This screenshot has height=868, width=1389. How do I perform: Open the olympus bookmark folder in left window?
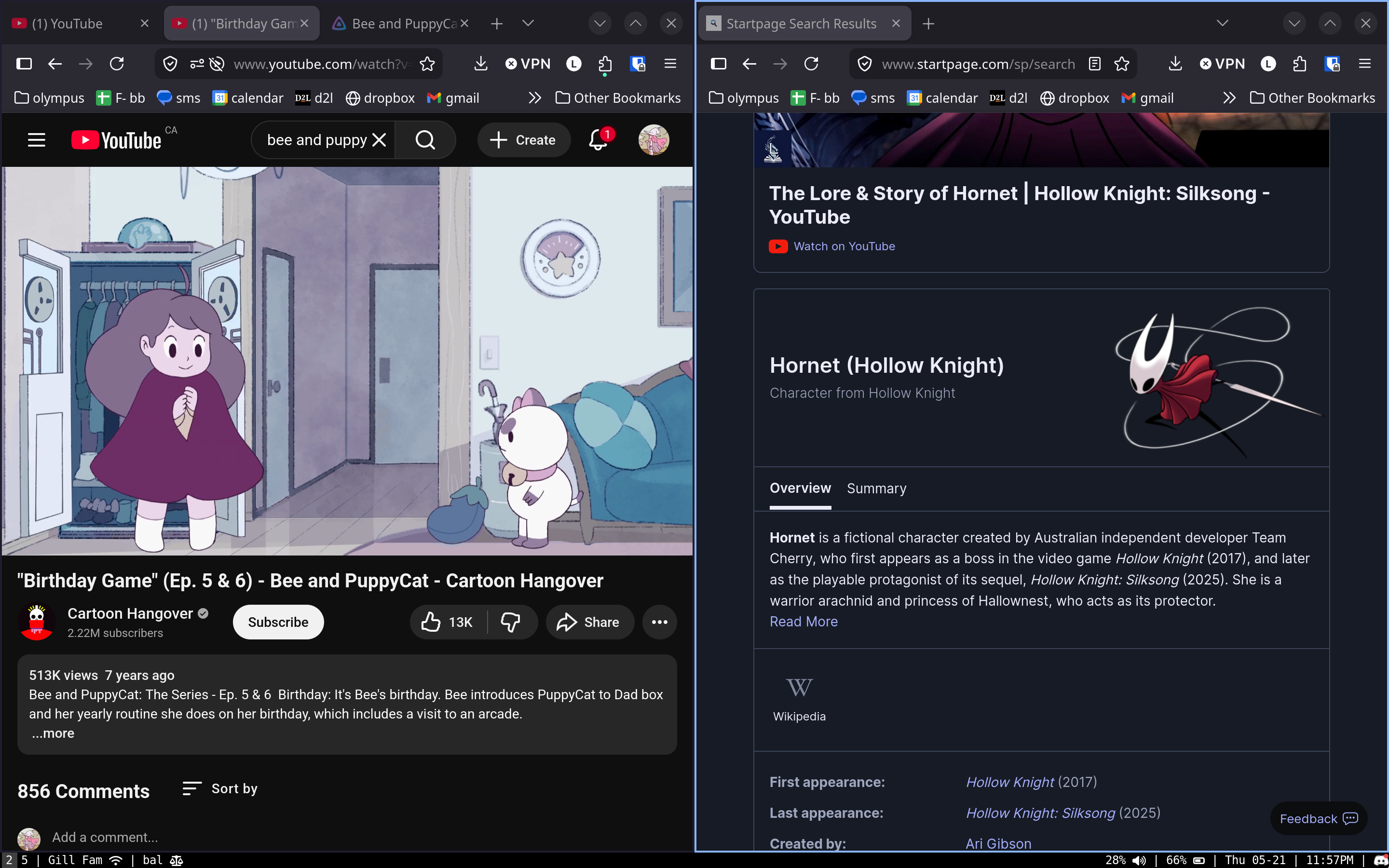[x=49, y=98]
